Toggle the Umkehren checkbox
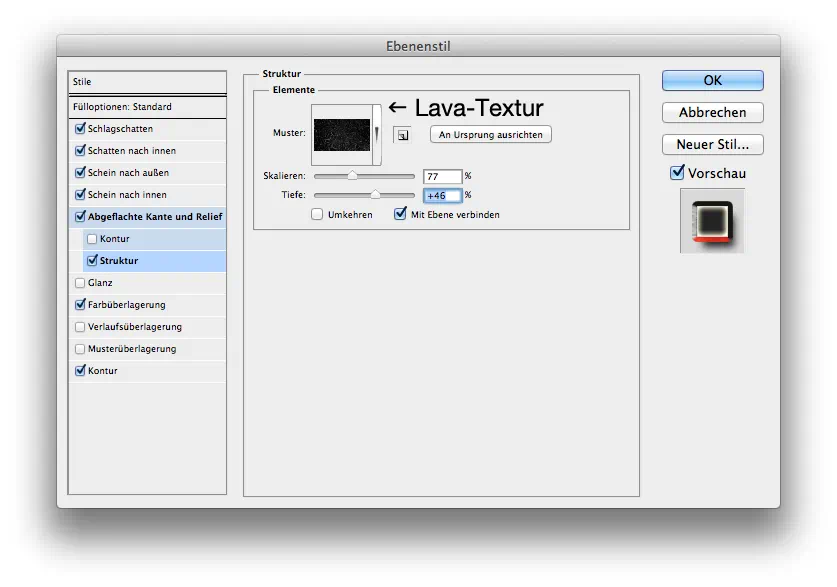Screen dimensions: 837x587 point(315,214)
